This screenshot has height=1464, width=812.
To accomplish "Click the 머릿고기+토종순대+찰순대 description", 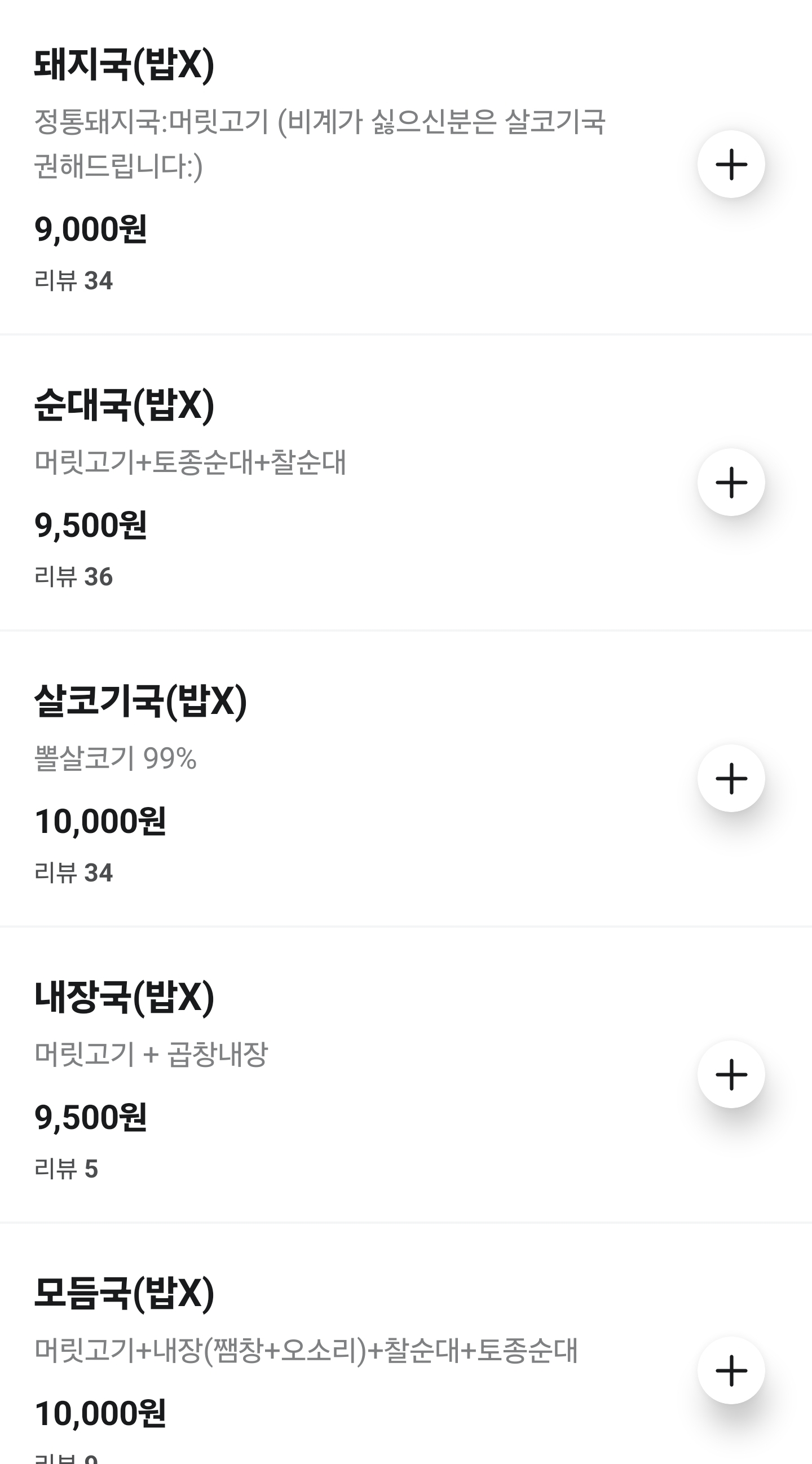I will click(x=191, y=462).
